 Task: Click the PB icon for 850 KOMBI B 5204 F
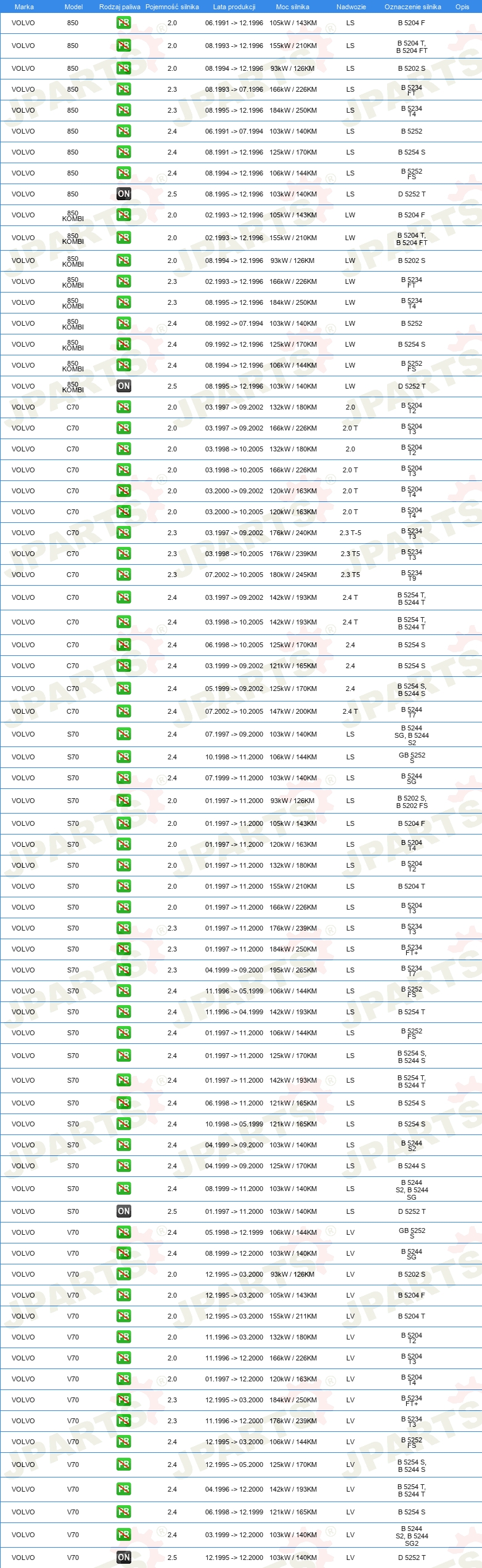(x=124, y=215)
